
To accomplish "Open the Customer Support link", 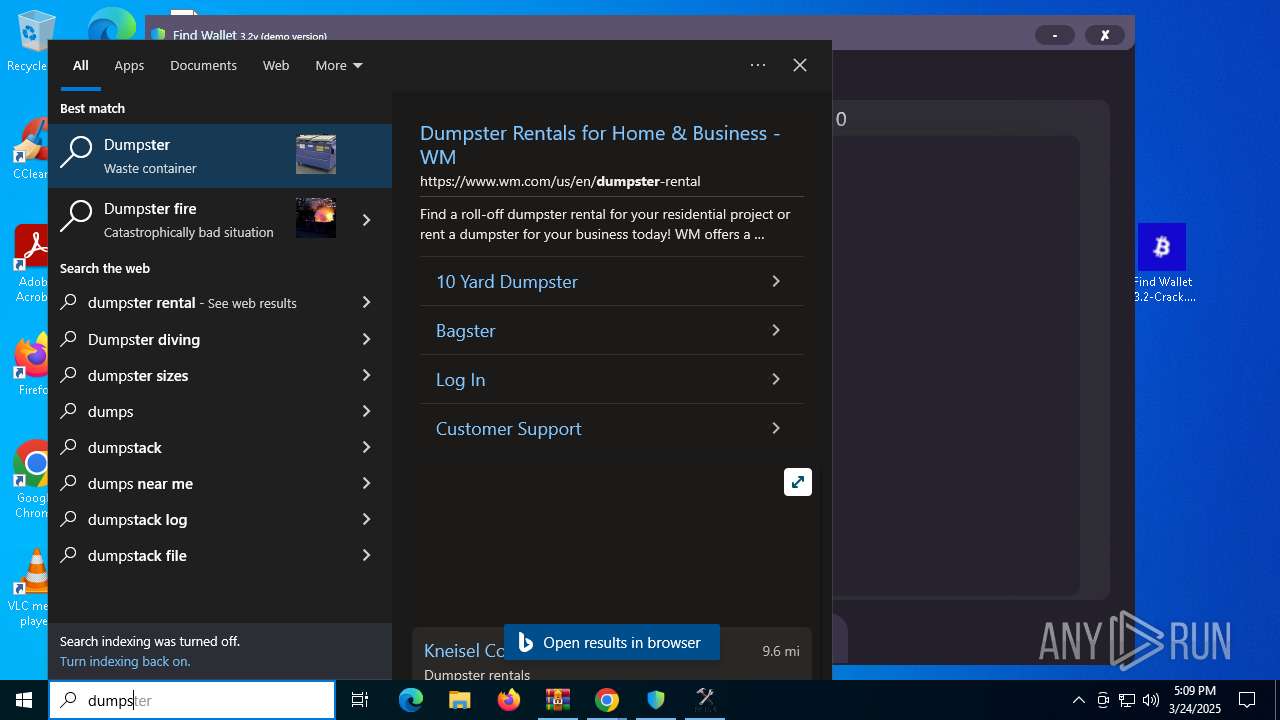I will tap(611, 428).
